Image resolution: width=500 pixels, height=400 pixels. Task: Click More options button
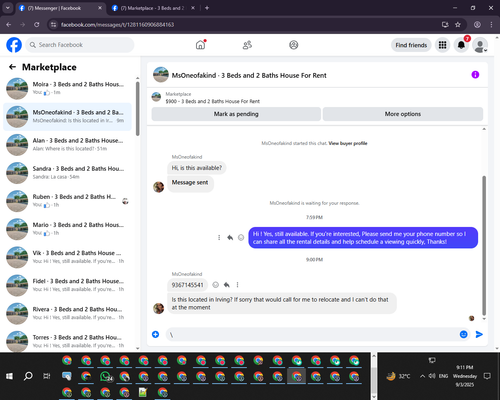pyautogui.click(x=403, y=114)
